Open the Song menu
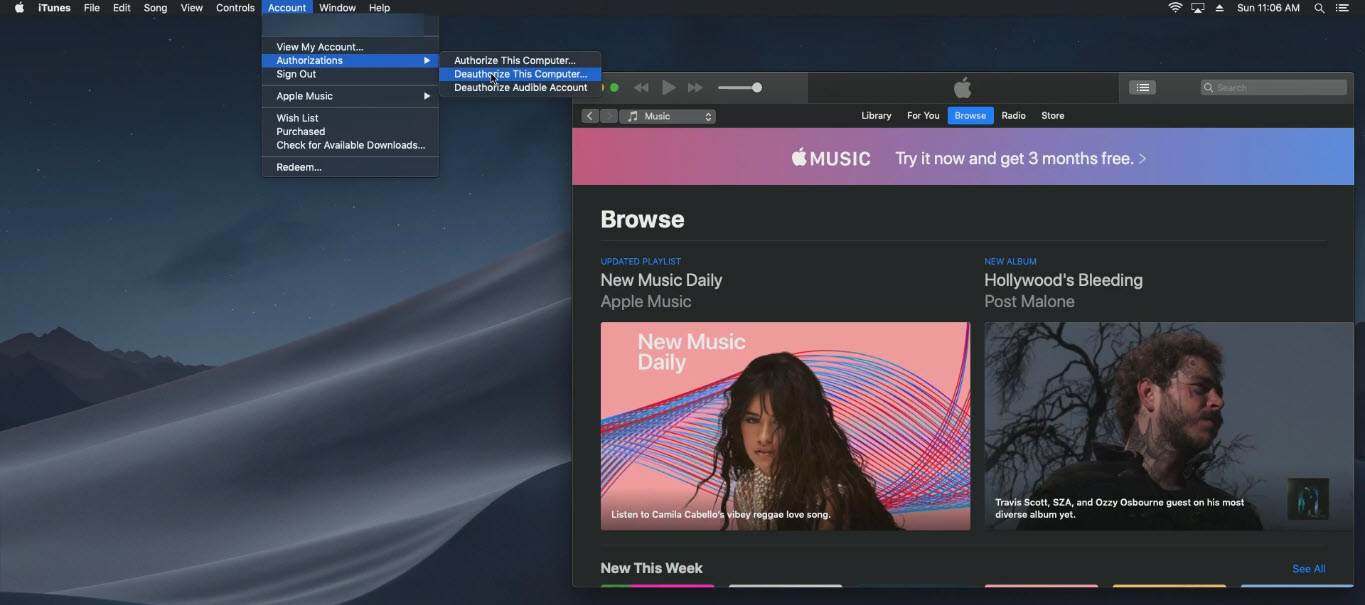The image size is (1365, 605). 156,8
